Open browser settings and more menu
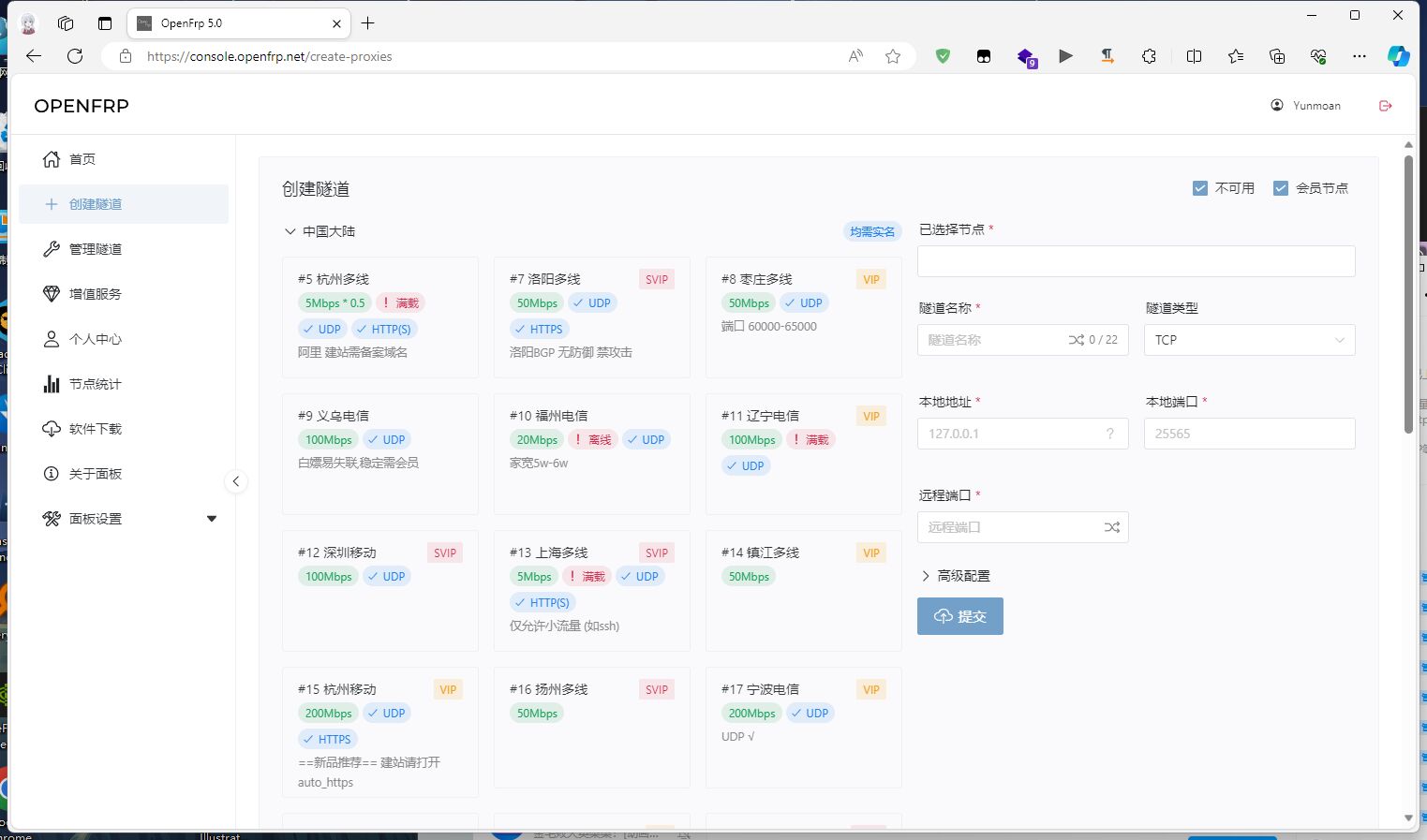Image resolution: width=1427 pixels, height=840 pixels. point(1360,56)
